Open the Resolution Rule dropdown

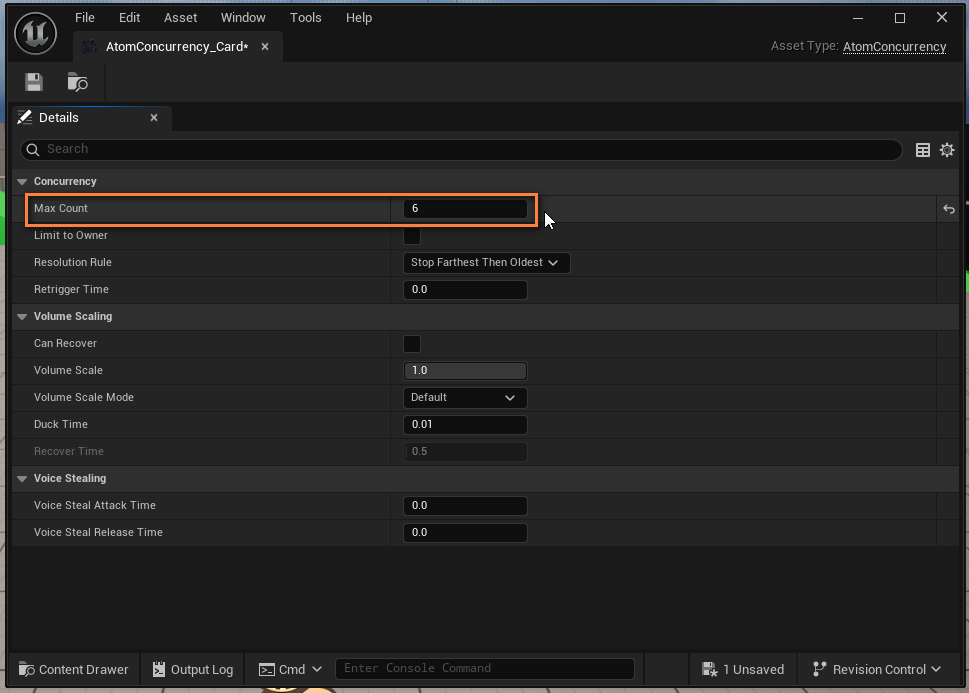pos(486,263)
